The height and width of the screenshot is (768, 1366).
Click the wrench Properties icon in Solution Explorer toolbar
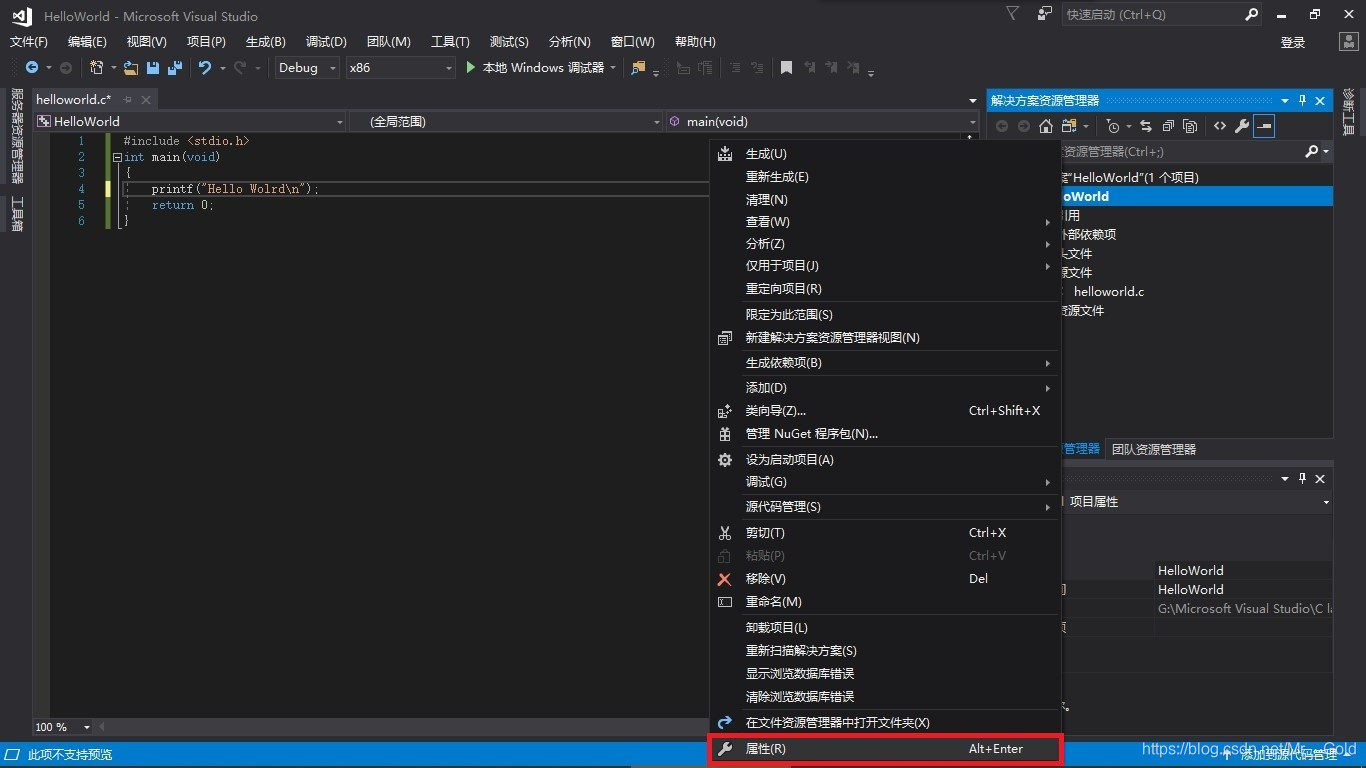point(1242,126)
